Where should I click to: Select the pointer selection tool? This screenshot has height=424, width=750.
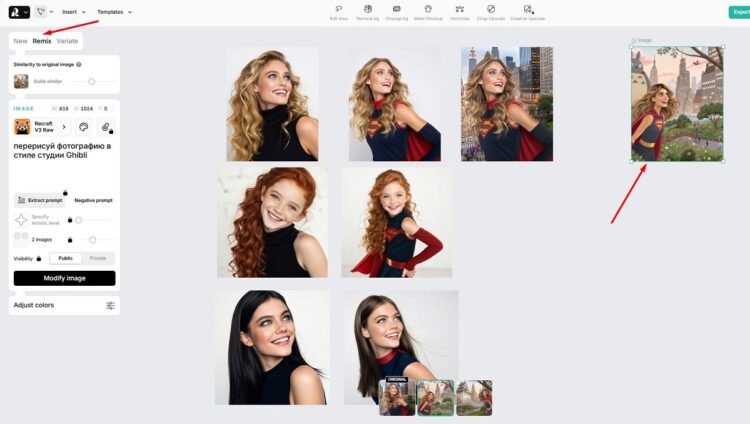pyautogui.click(x=41, y=12)
